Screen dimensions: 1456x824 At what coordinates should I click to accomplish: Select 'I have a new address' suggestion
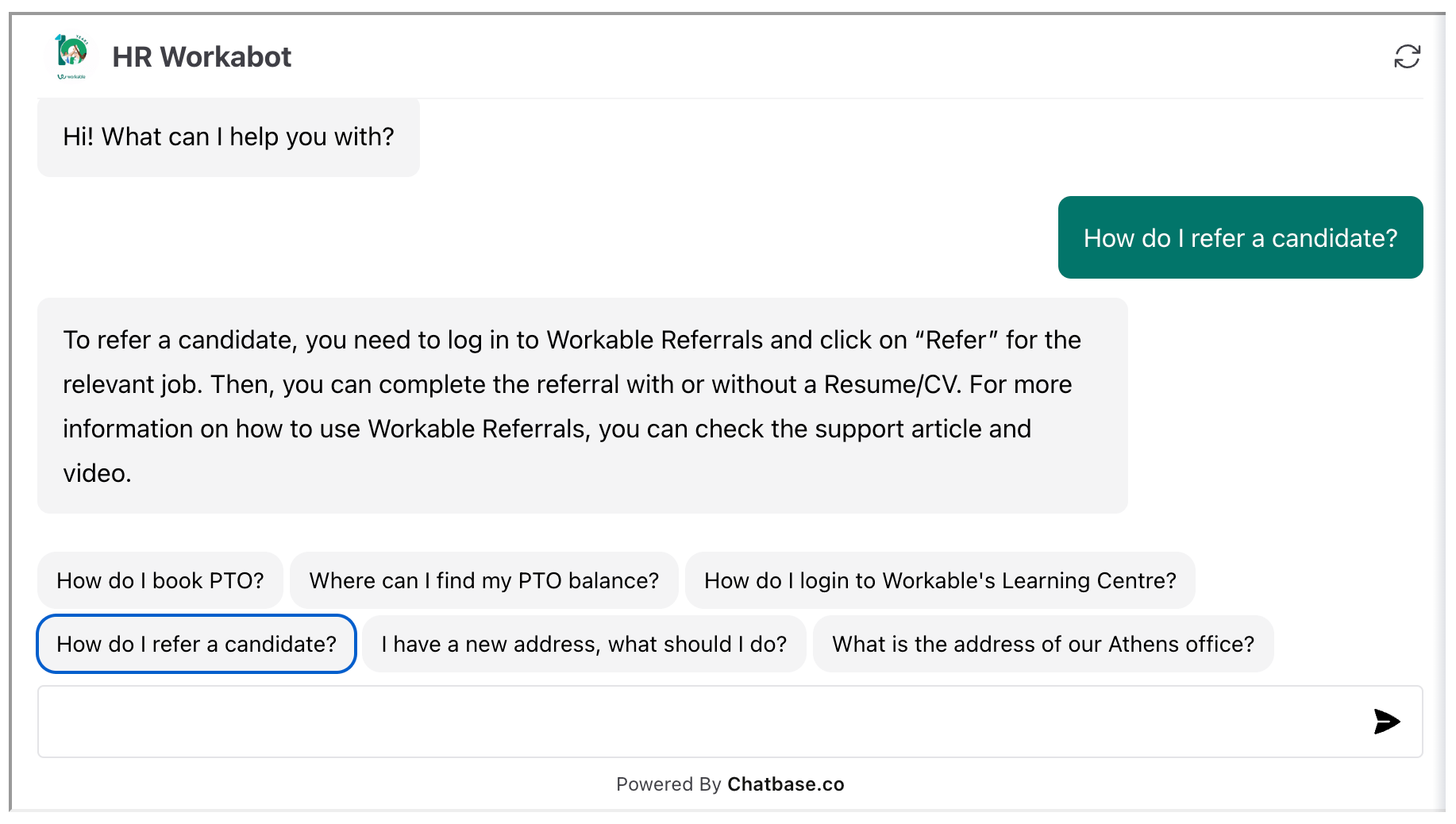coord(584,644)
